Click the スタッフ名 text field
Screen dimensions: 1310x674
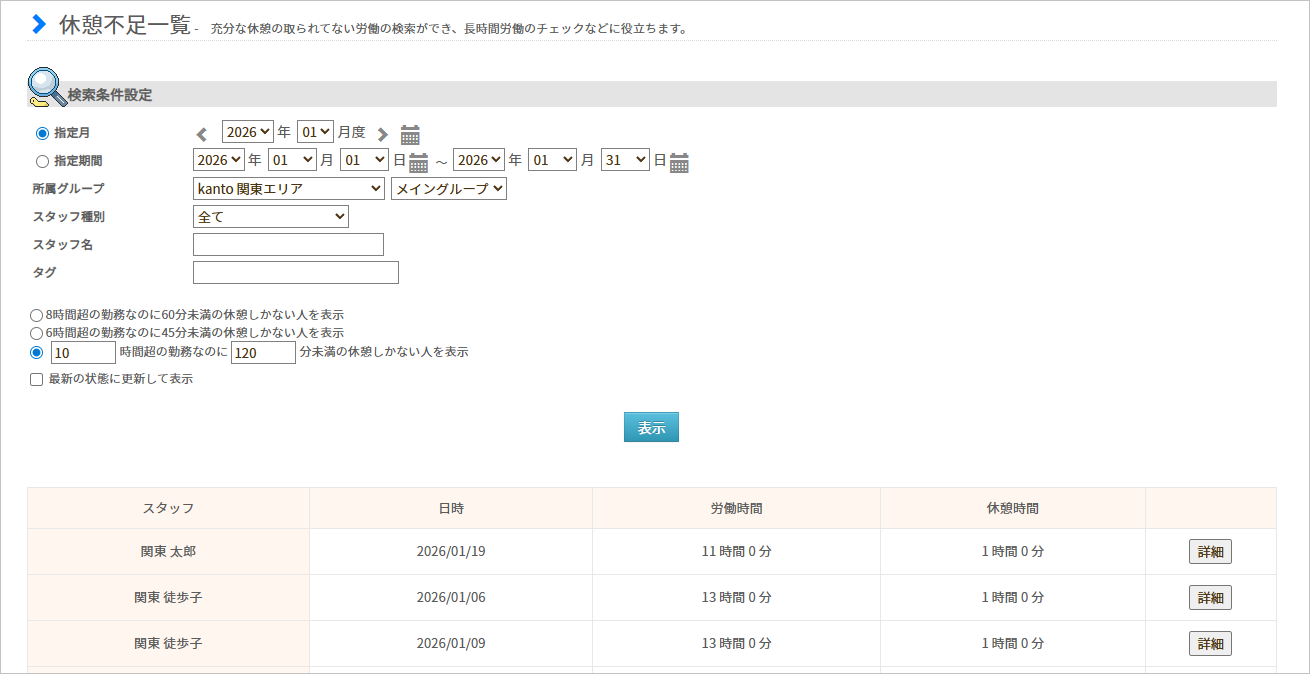click(288, 244)
